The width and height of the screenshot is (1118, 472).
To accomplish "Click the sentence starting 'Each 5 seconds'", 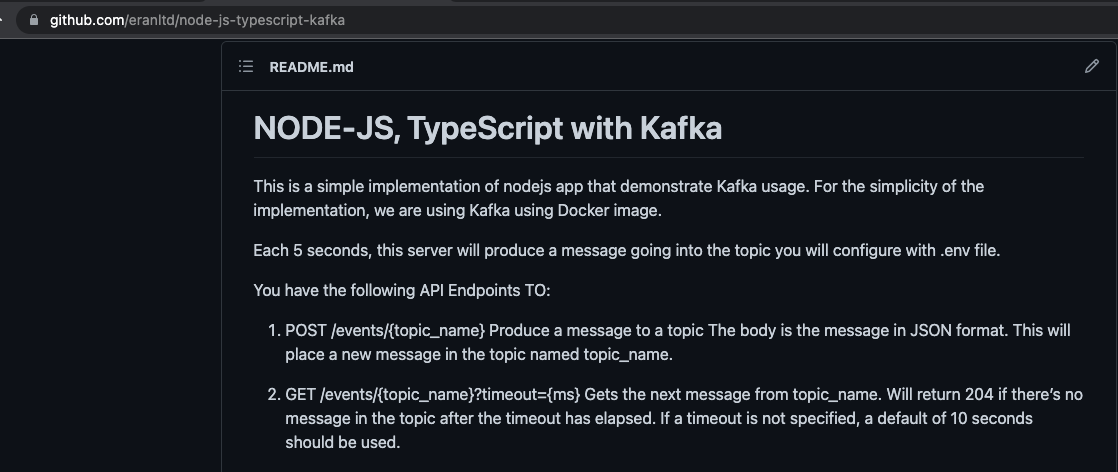I will click(627, 251).
